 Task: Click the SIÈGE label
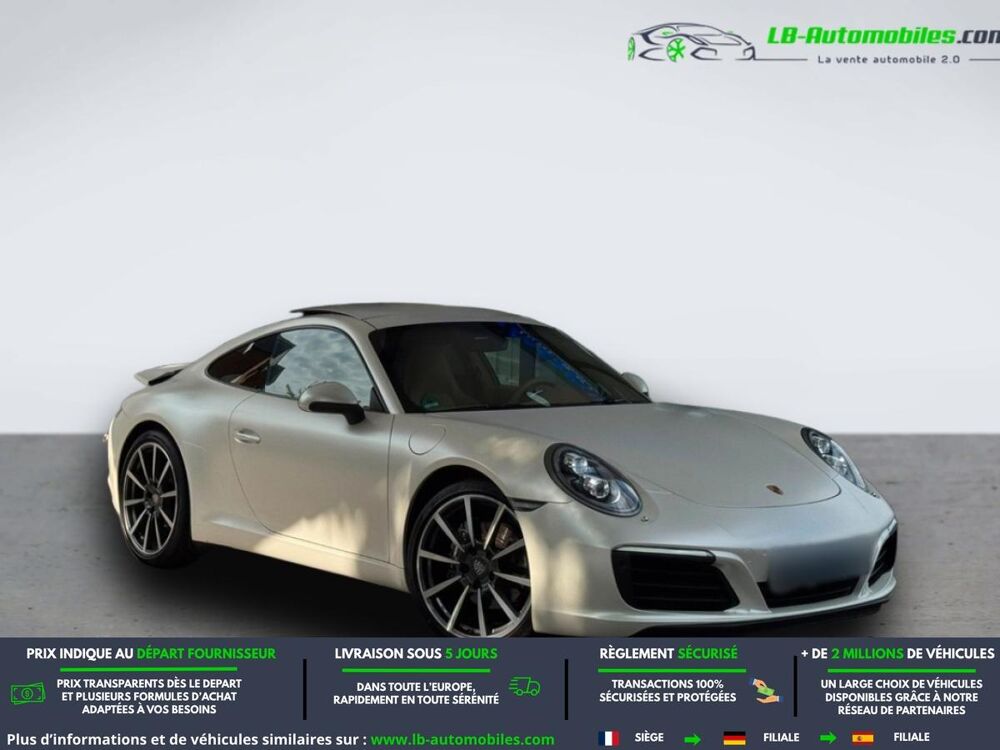point(649,737)
